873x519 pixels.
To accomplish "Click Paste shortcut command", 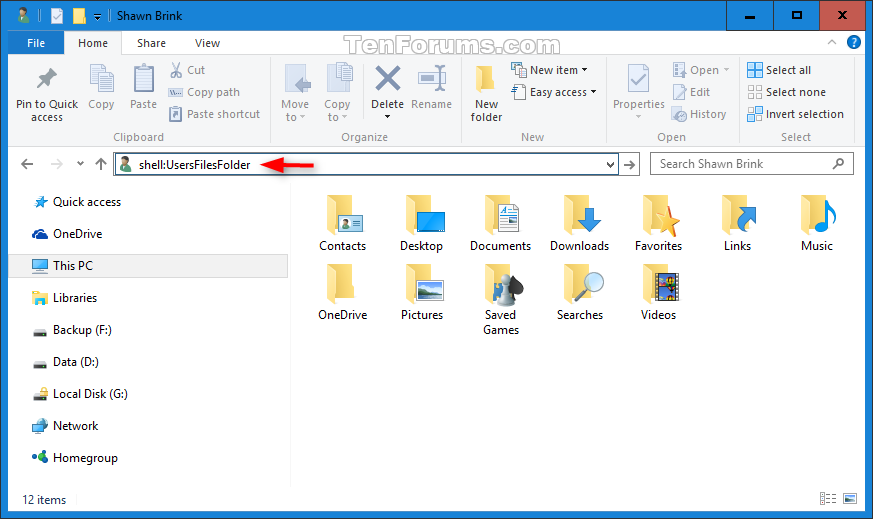I will point(214,114).
